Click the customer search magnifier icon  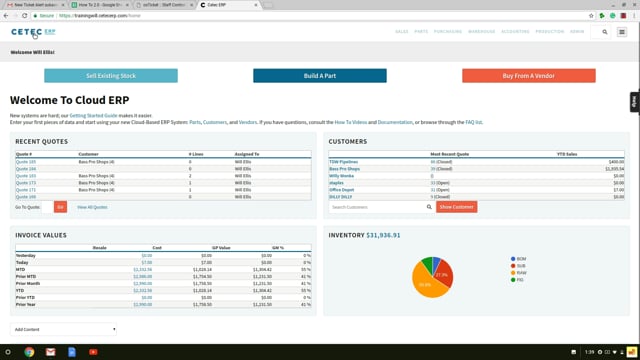429,207
